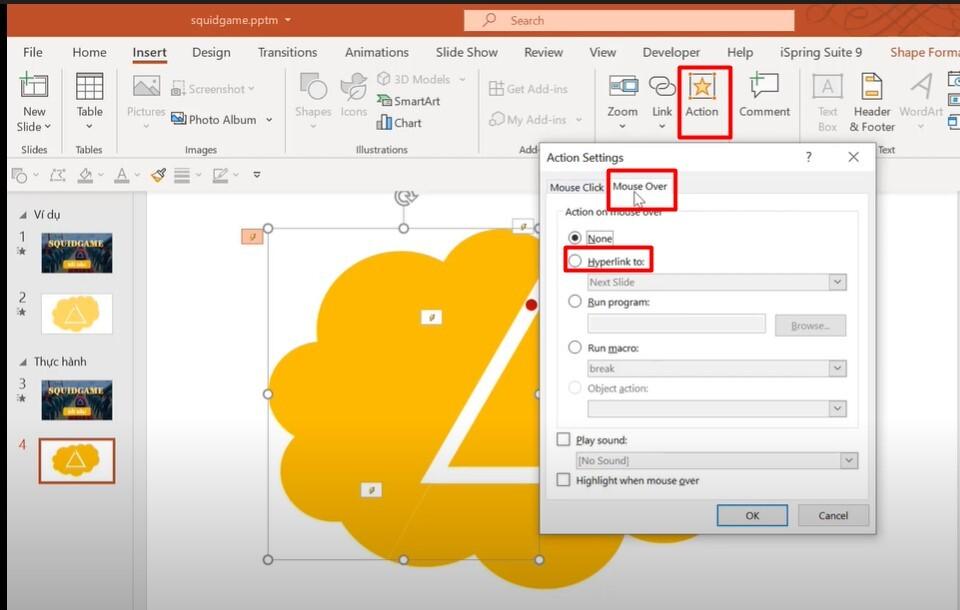Open the Transitions ribbon tab
960x610 pixels.
click(287, 52)
